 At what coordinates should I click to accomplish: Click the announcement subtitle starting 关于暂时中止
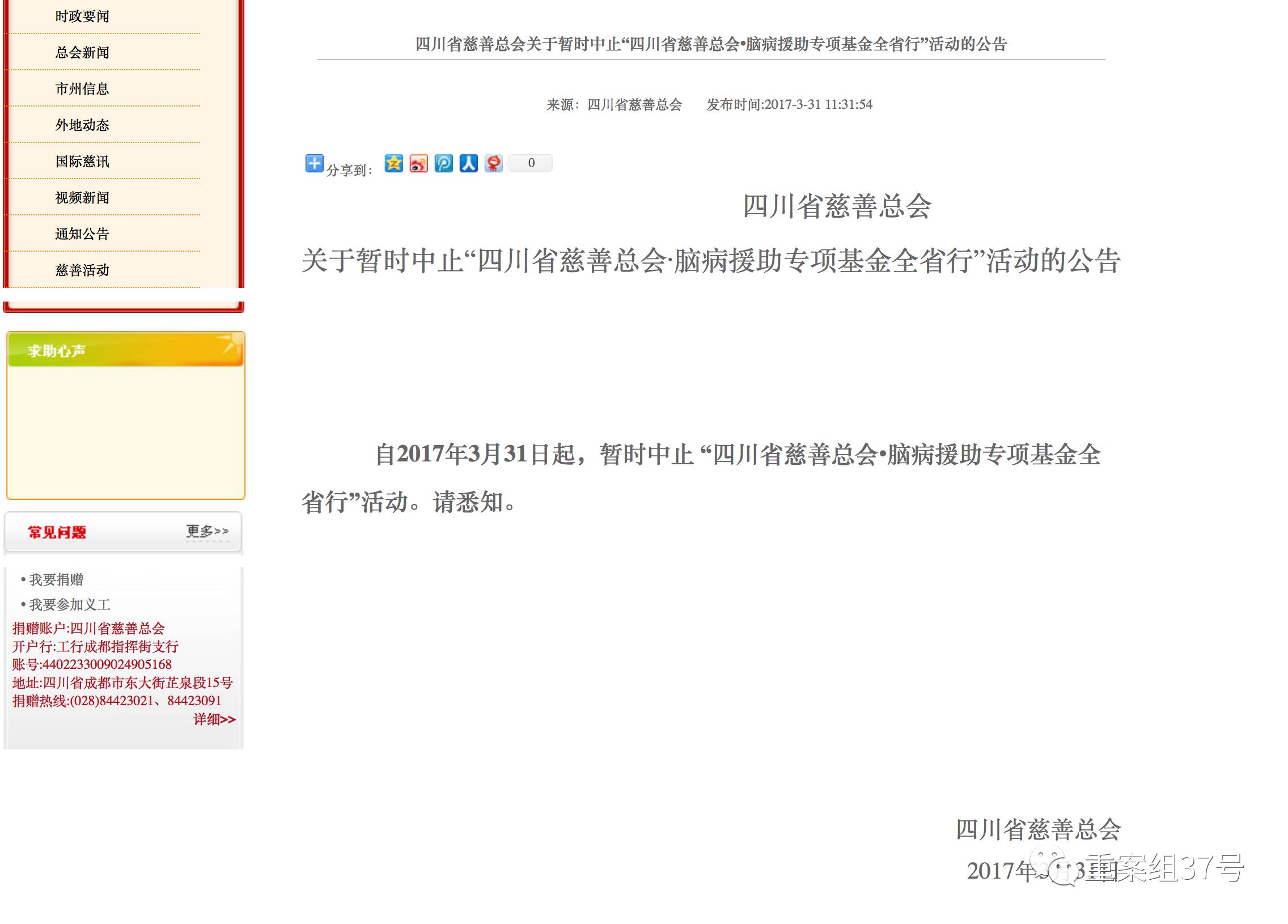point(711,261)
